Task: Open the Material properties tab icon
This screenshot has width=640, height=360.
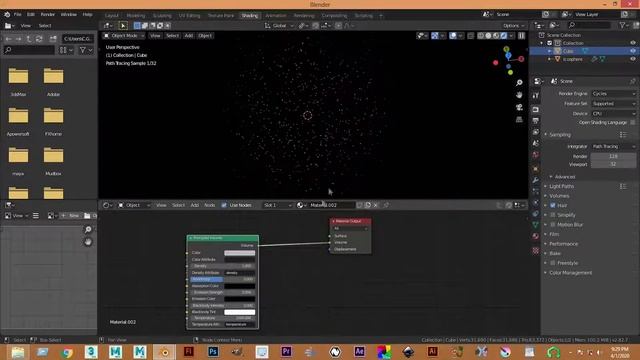Action: point(536,236)
